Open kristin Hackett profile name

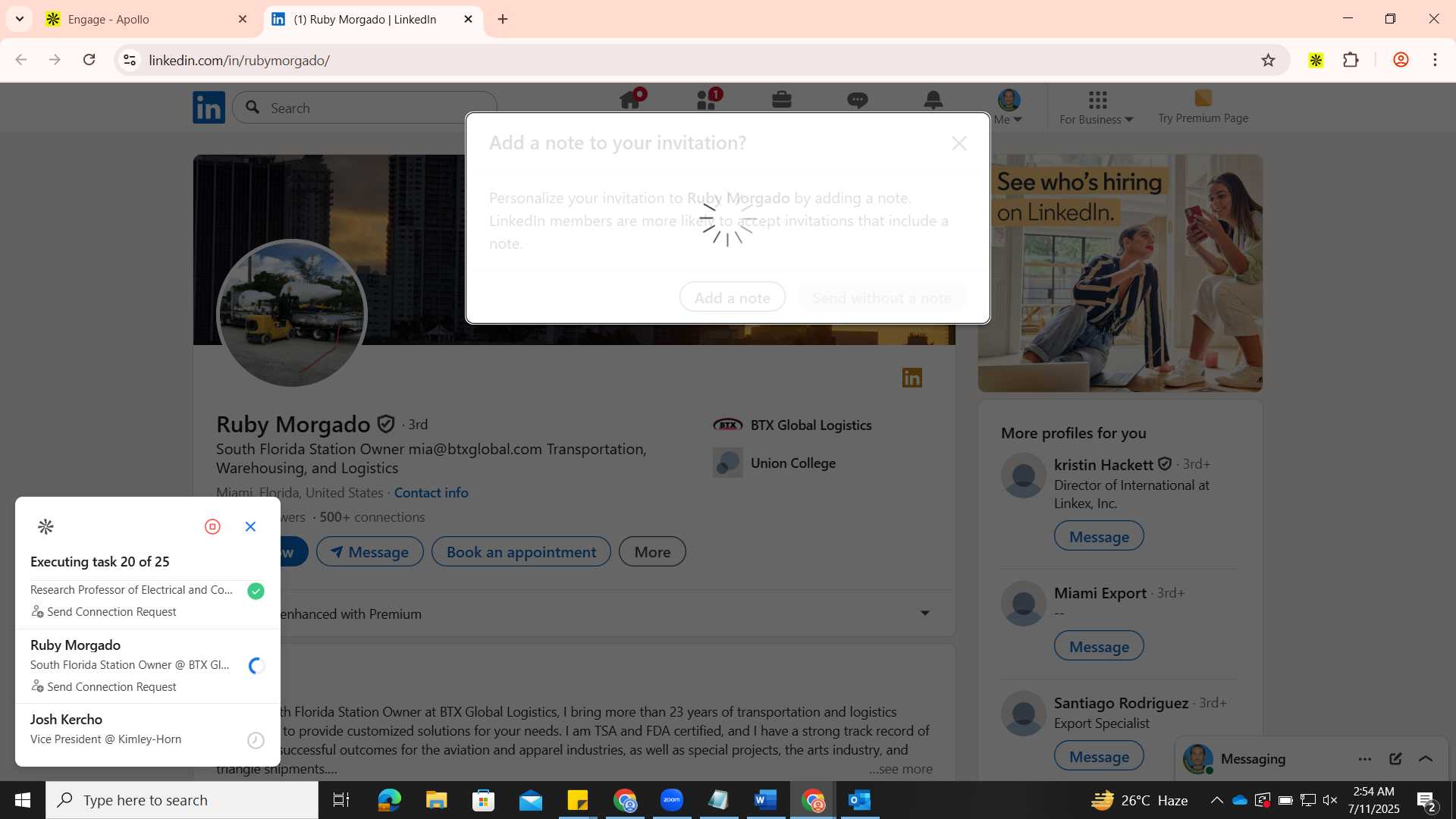[1103, 464]
